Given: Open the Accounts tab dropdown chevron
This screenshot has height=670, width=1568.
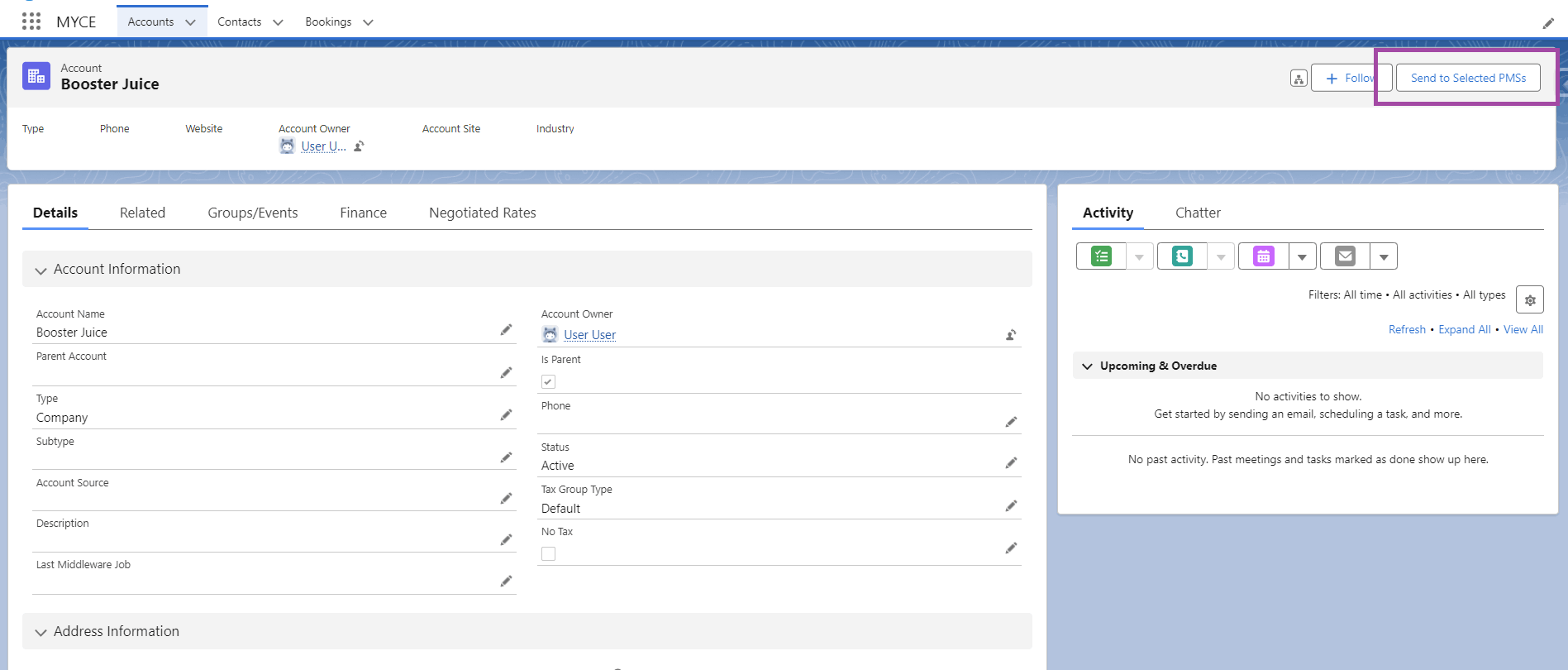Looking at the screenshot, I should pyautogui.click(x=191, y=22).
